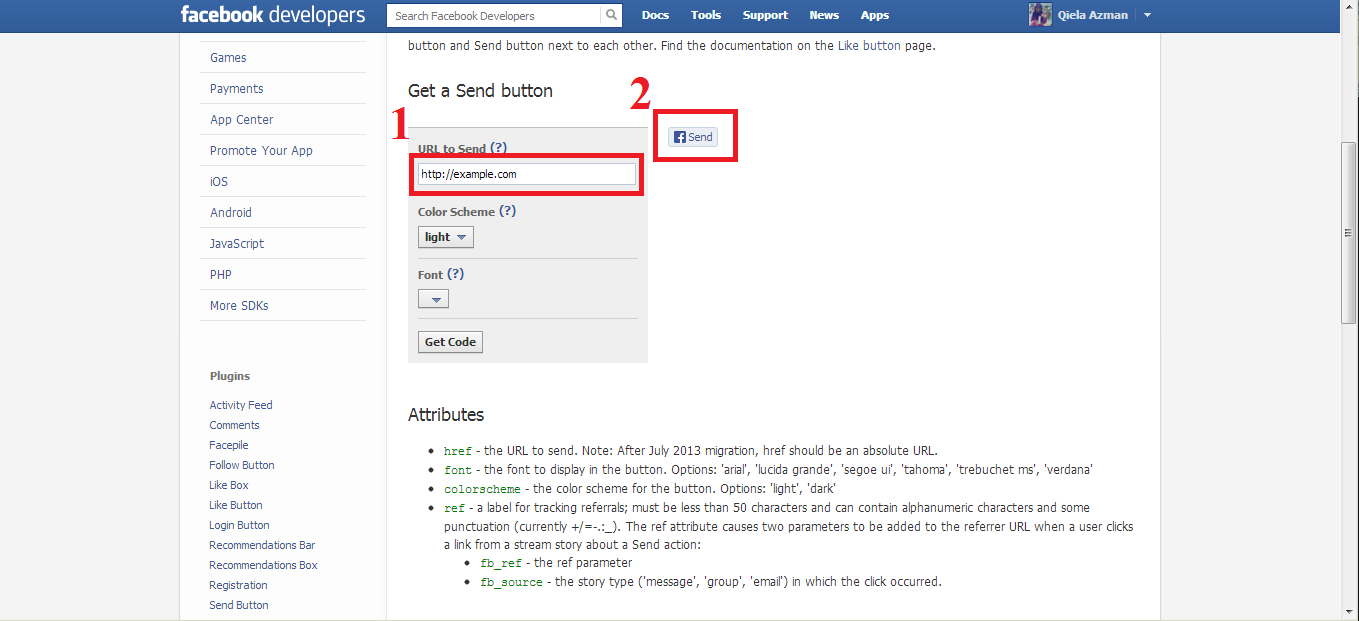Click the Get Code button
This screenshot has width=1359, height=621.
coord(450,342)
